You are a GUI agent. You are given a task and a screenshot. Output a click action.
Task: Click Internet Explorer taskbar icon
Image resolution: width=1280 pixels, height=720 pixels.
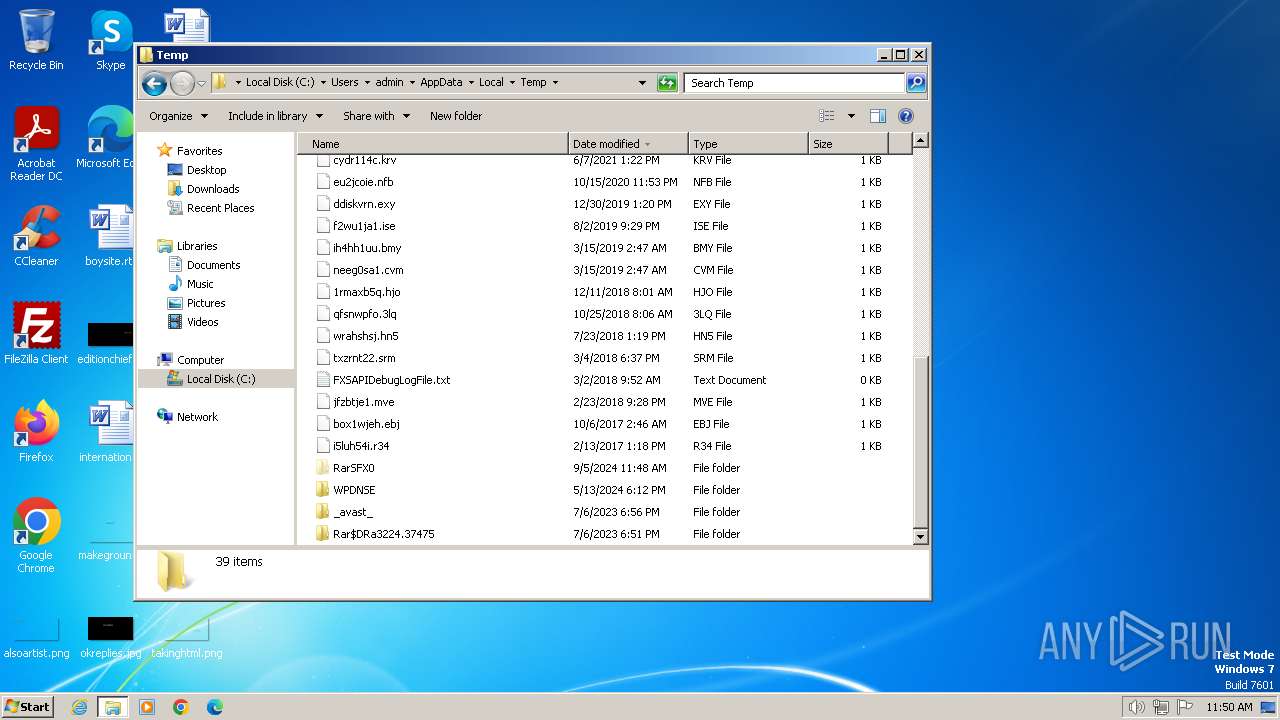coord(79,707)
